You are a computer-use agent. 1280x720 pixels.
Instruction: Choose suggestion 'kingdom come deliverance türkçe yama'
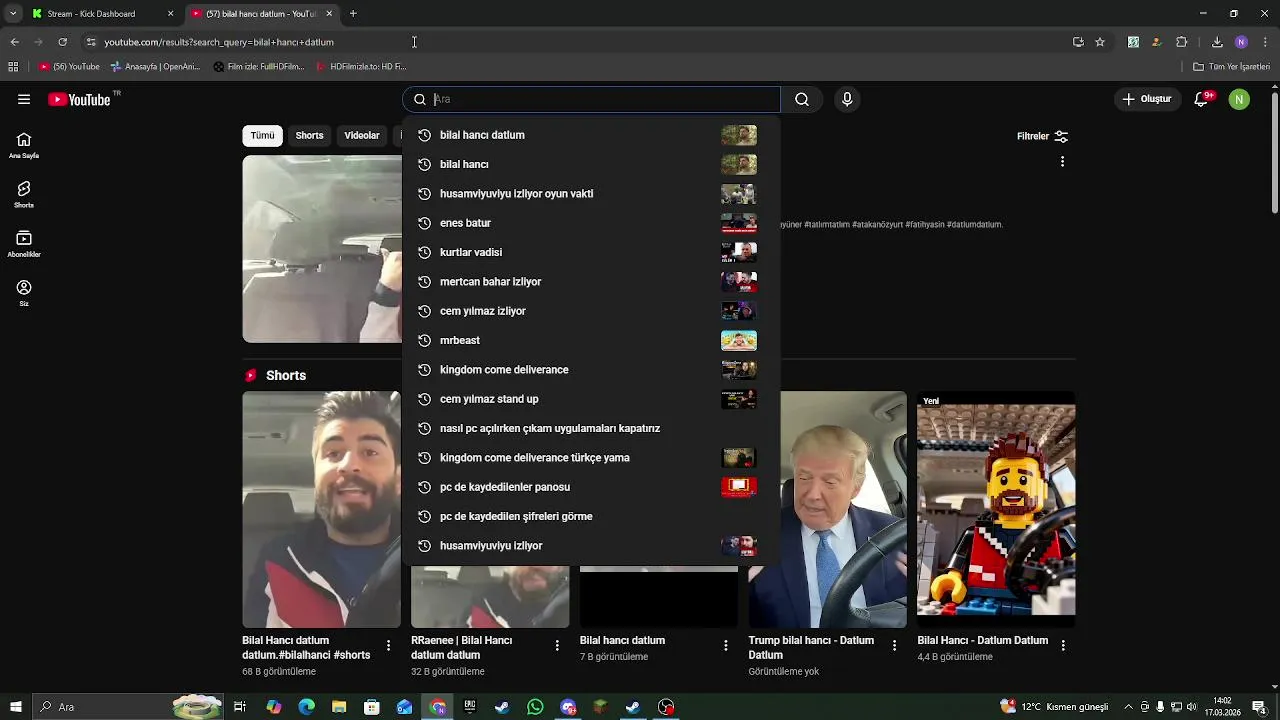[x=591, y=458]
